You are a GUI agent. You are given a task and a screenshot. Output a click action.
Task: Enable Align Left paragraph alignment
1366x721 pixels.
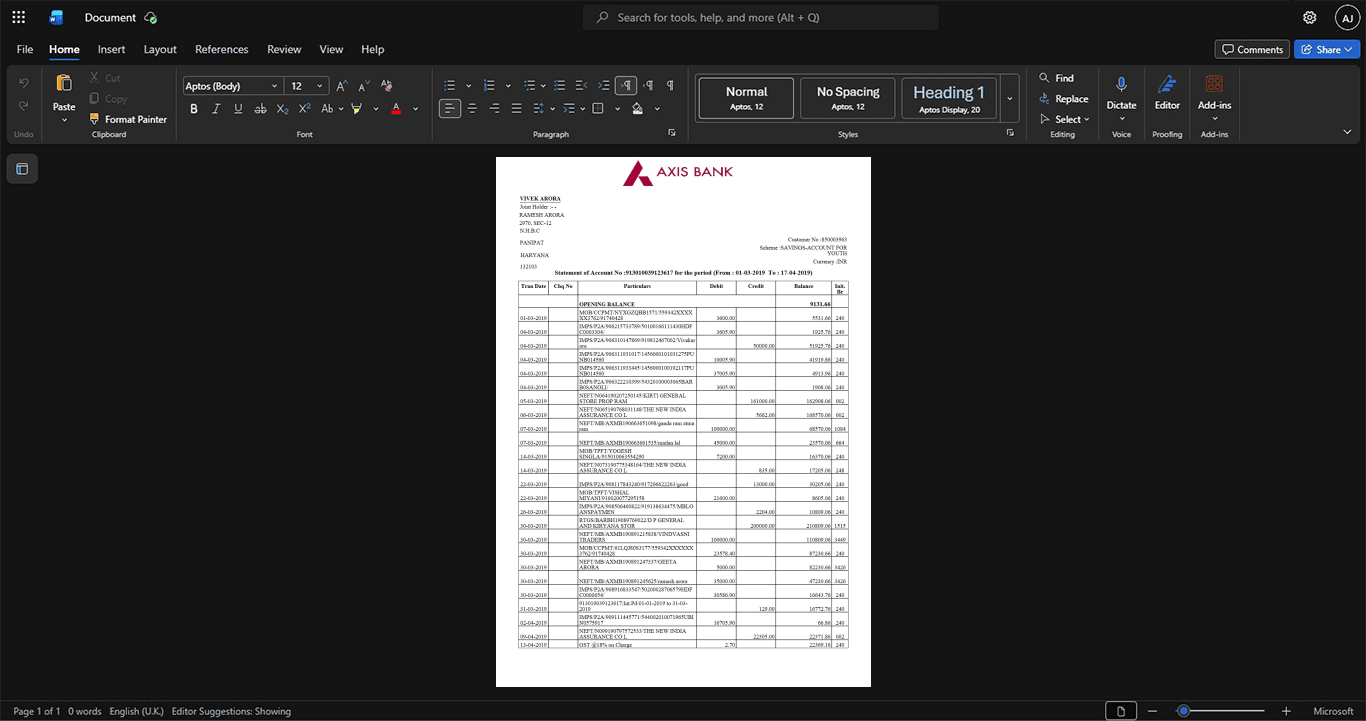click(450, 108)
